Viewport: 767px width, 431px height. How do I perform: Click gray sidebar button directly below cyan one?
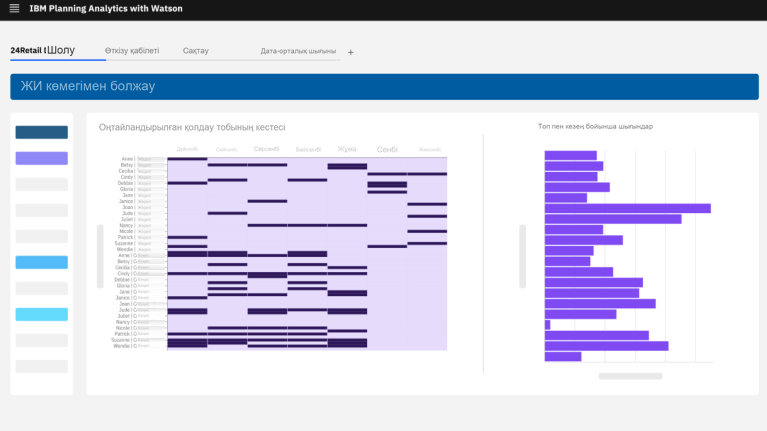[x=42, y=340]
